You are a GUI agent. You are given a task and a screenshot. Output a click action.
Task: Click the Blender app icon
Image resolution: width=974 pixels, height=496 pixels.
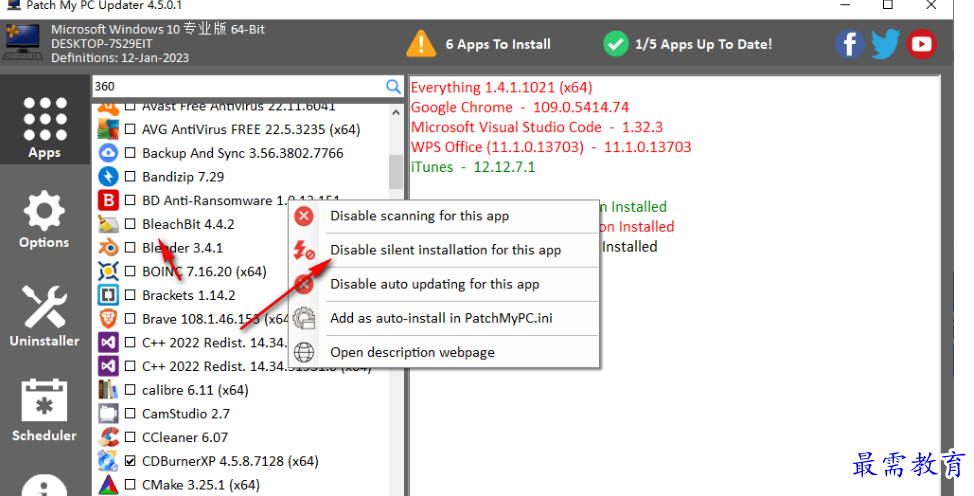click(108, 247)
